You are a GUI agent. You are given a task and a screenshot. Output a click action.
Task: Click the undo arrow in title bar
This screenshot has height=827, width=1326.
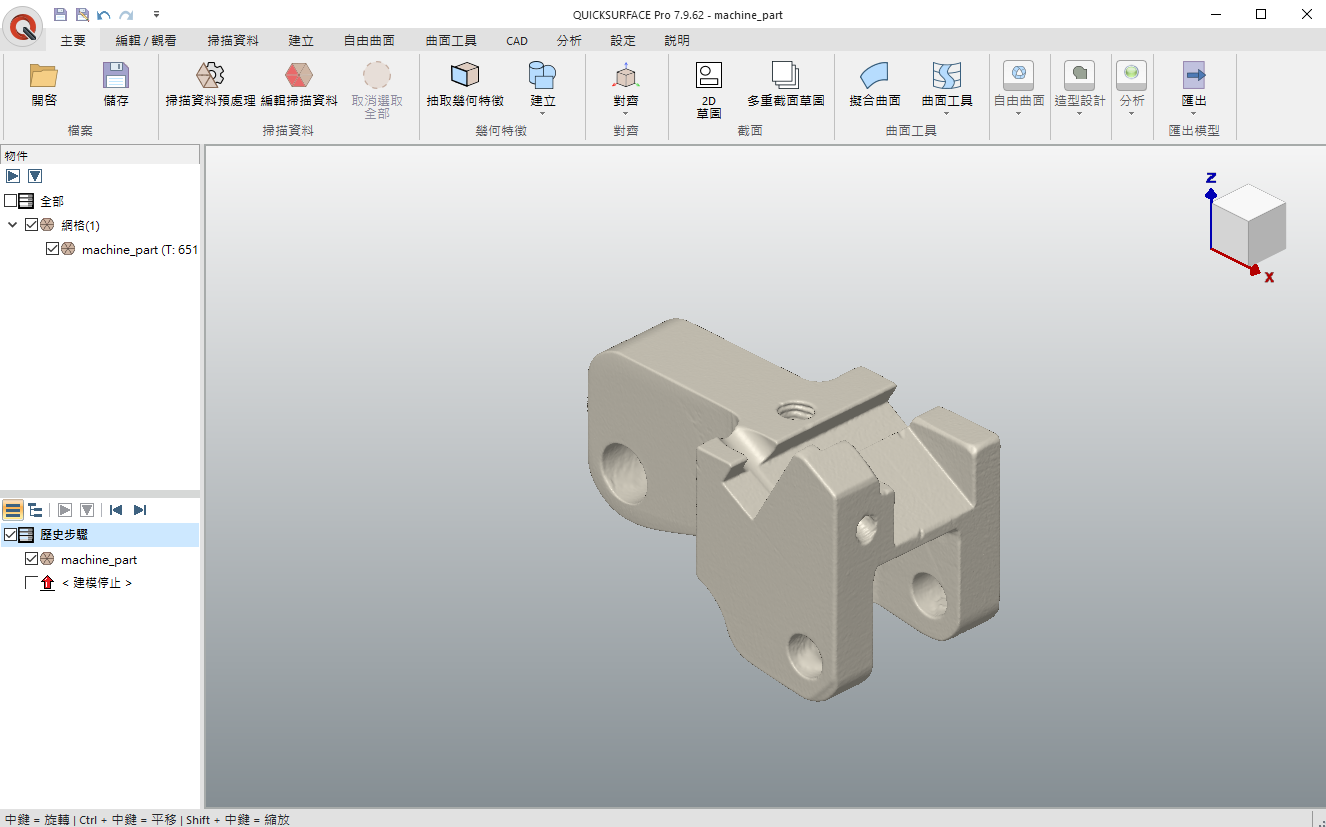(104, 15)
